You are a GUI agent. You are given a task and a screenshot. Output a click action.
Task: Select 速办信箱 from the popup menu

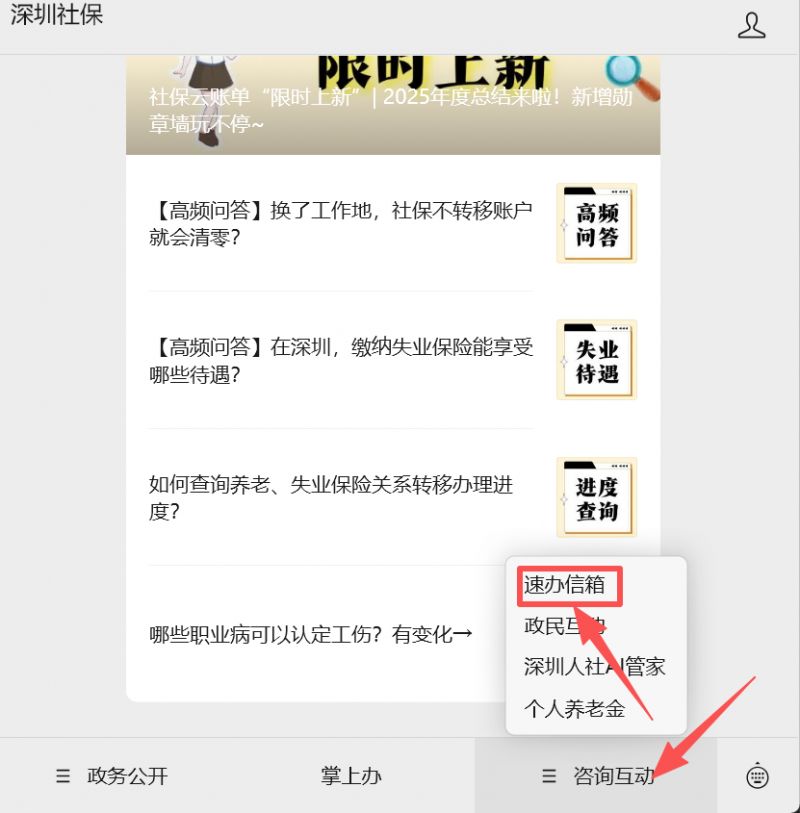565,585
